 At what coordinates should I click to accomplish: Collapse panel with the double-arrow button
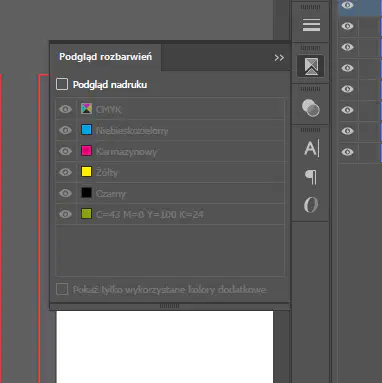(x=279, y=58)
